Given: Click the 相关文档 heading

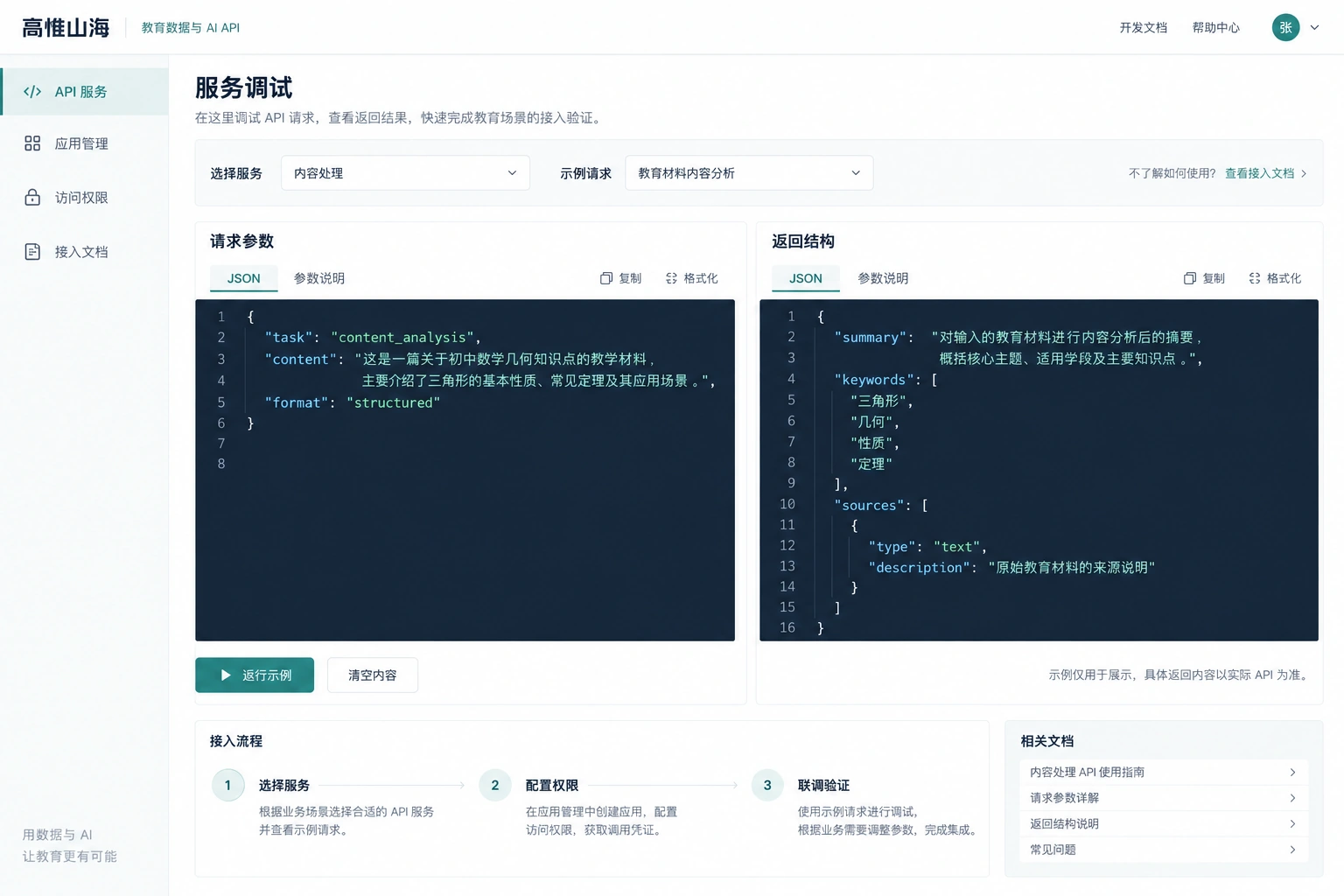Looking at the screenshot, I should pyautogui.click(x=1047, y=741).
